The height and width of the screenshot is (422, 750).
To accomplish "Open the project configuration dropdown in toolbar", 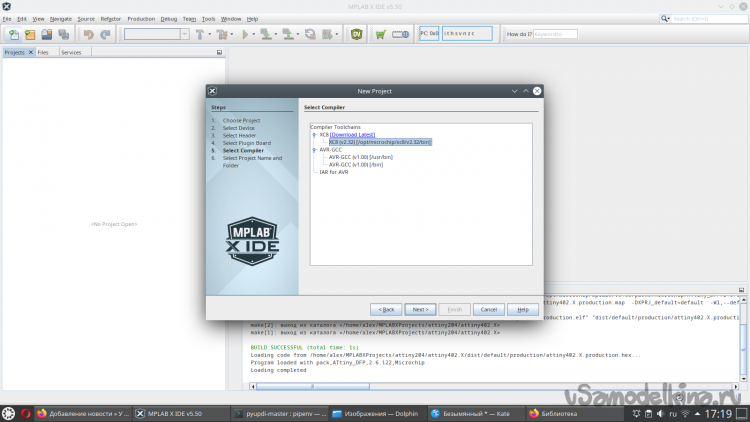I will 156,34.
